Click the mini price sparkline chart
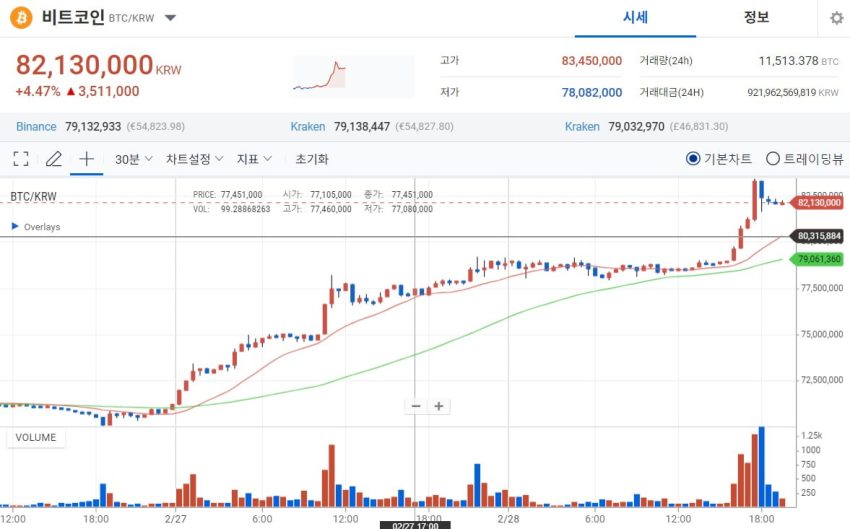The image size is (850, 529). (353, 75)
